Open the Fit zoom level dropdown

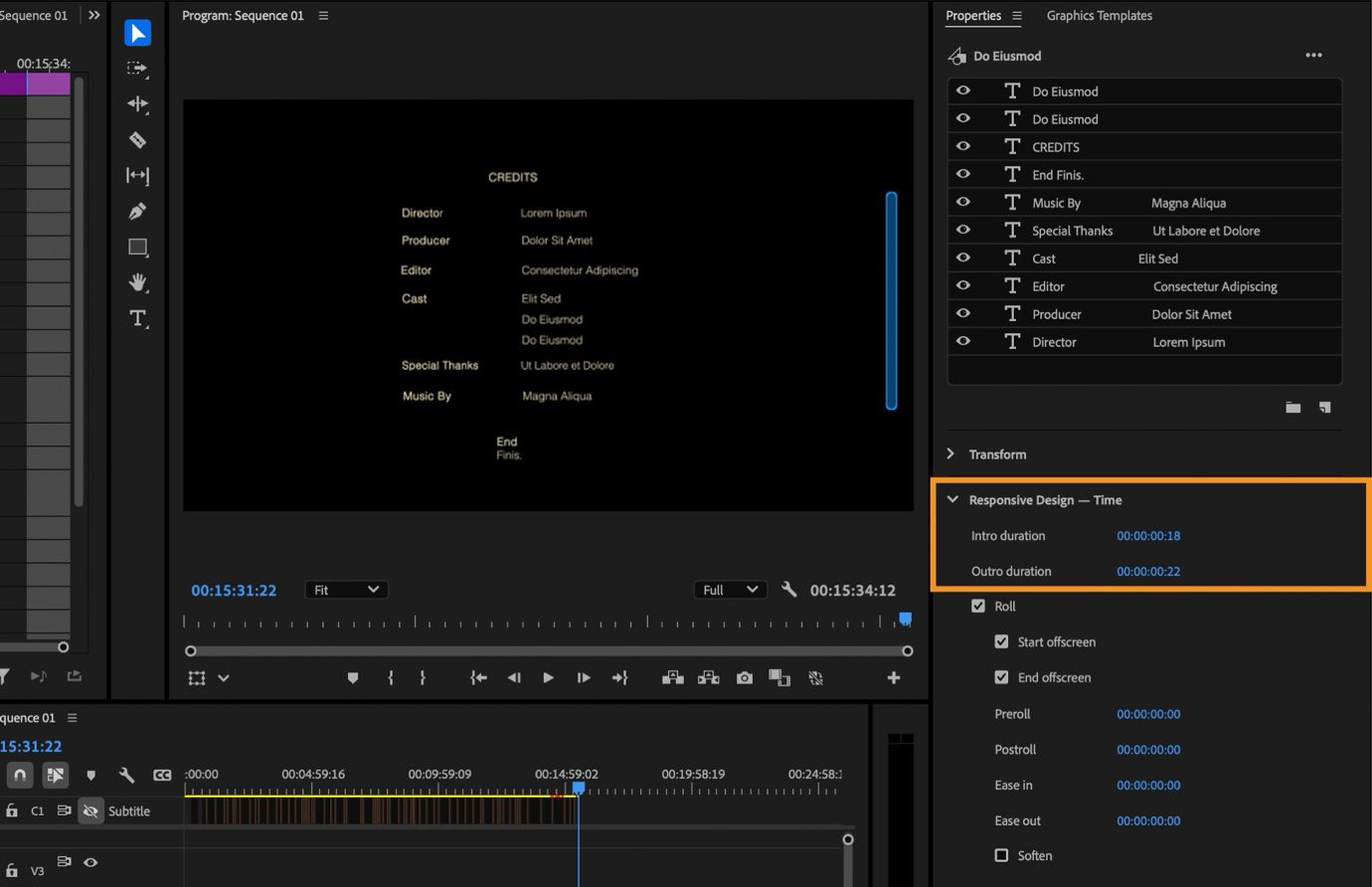tap(345, 589)
